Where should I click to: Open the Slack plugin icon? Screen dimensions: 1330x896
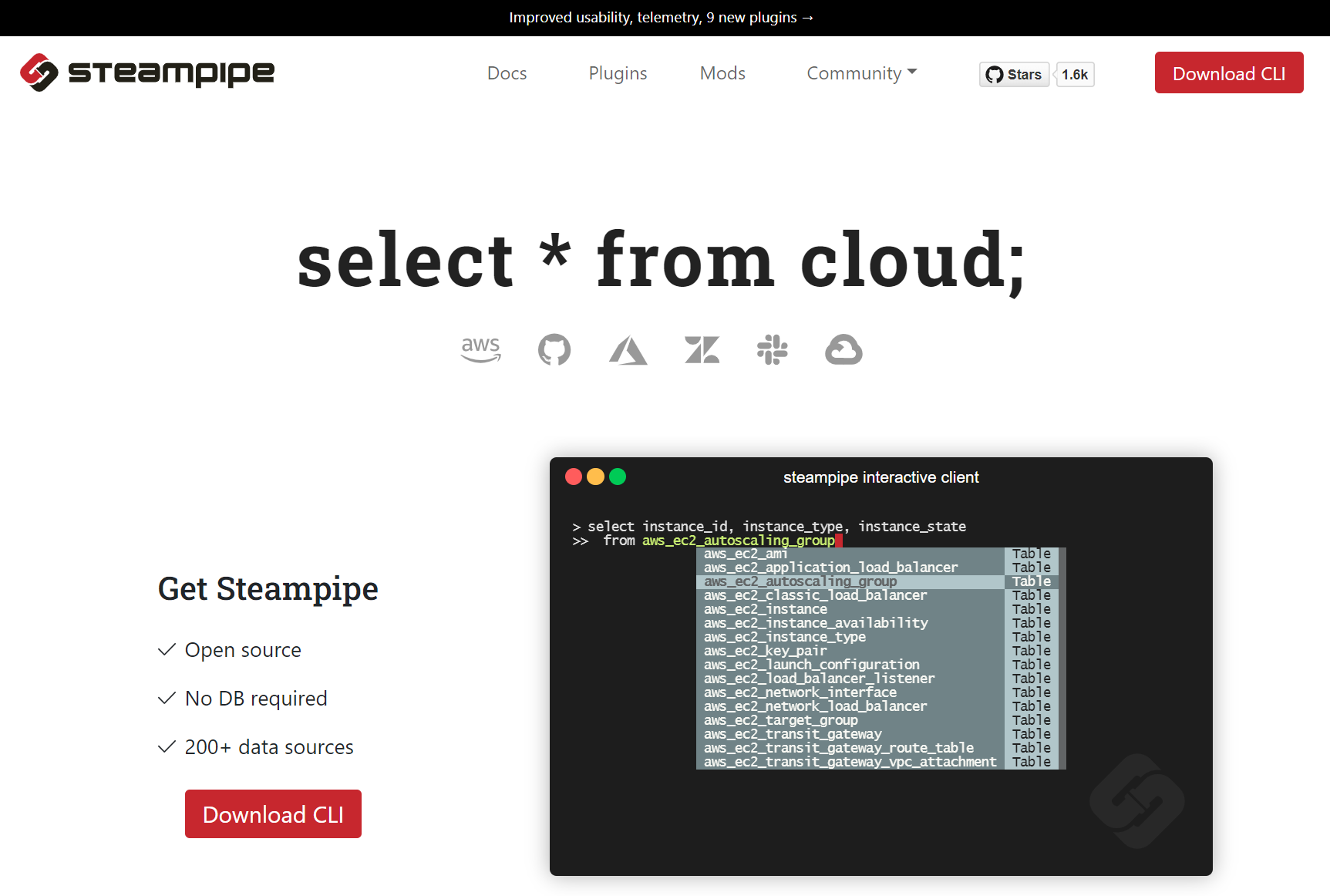tap(773, 349)
